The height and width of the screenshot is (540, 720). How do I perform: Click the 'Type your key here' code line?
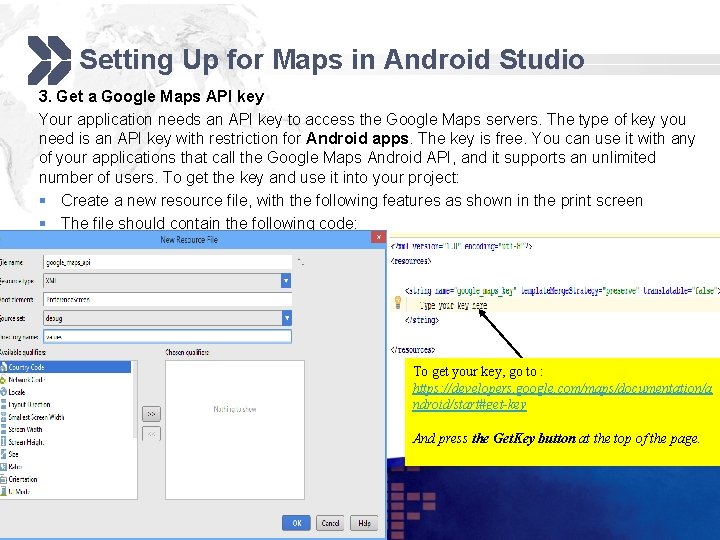453,305
